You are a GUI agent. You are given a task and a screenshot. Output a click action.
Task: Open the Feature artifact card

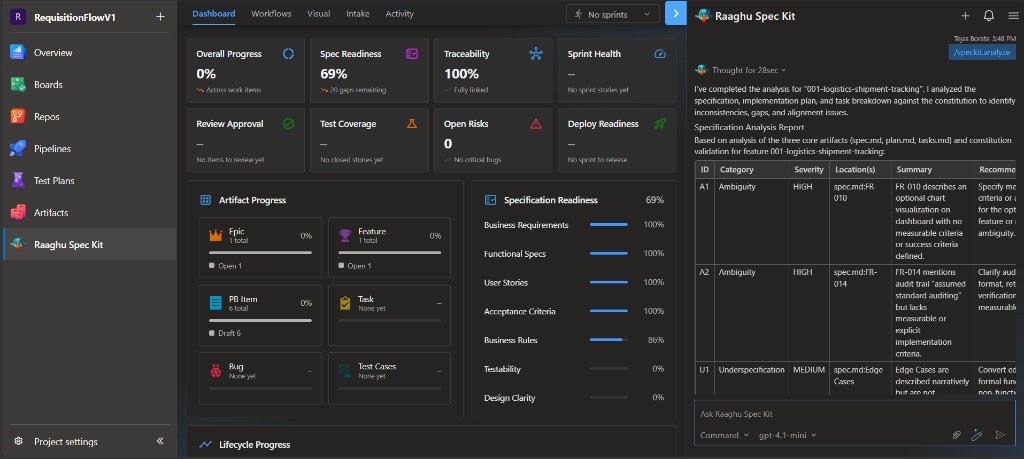coord(389,247)
